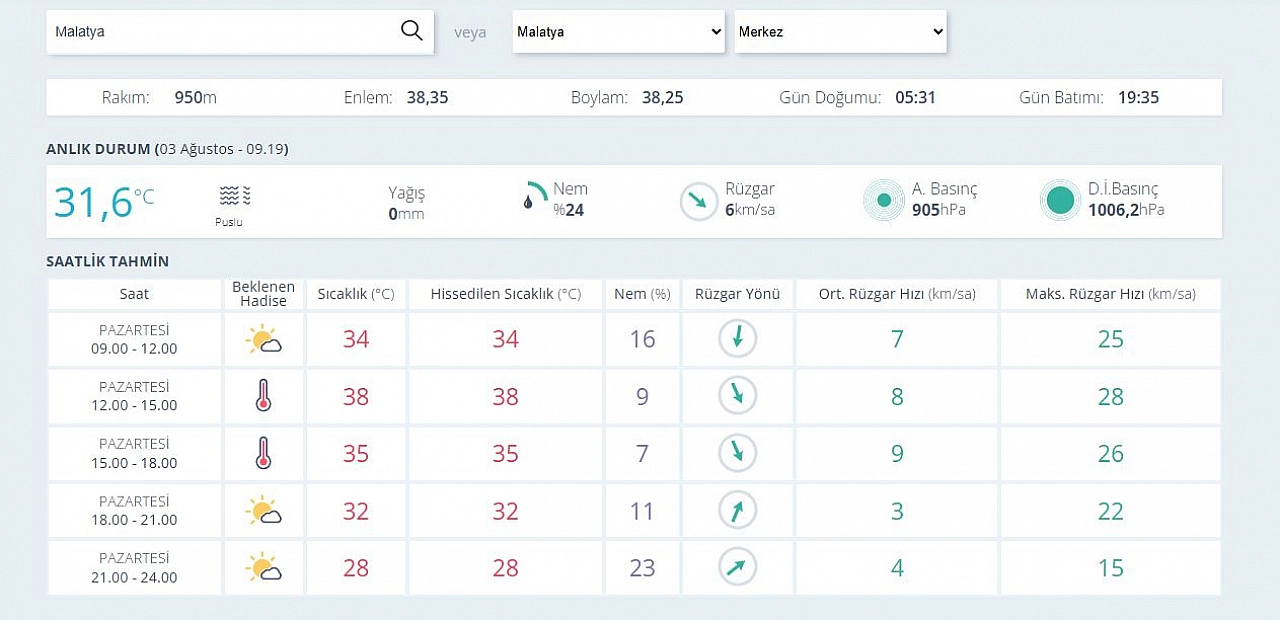The image size is (1280, 620).
Task: Click the wind direction icon for 18.00 - 21.00
Action: pos(738,511)
